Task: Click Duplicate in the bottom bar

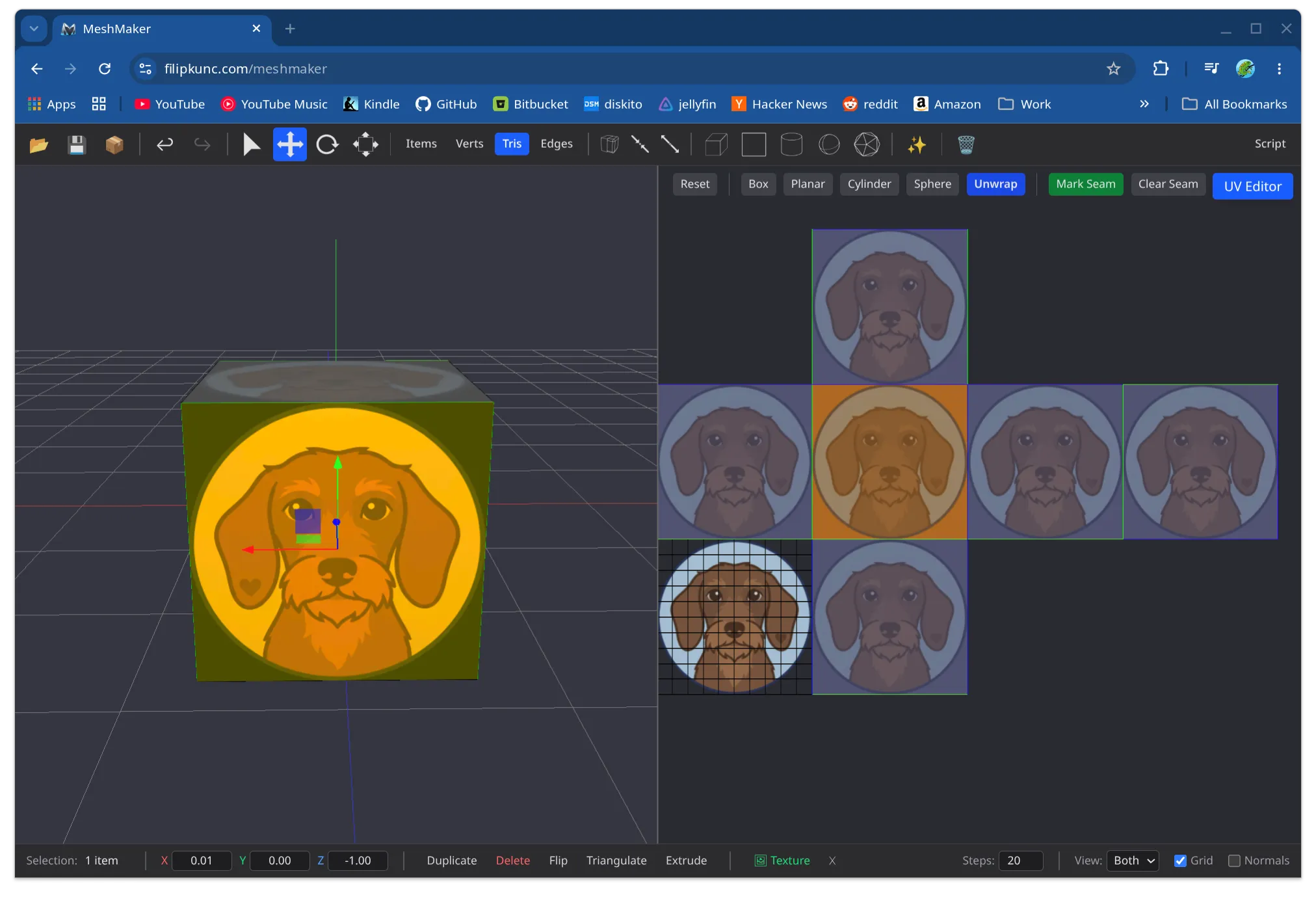Action: (x=452, y=861)
